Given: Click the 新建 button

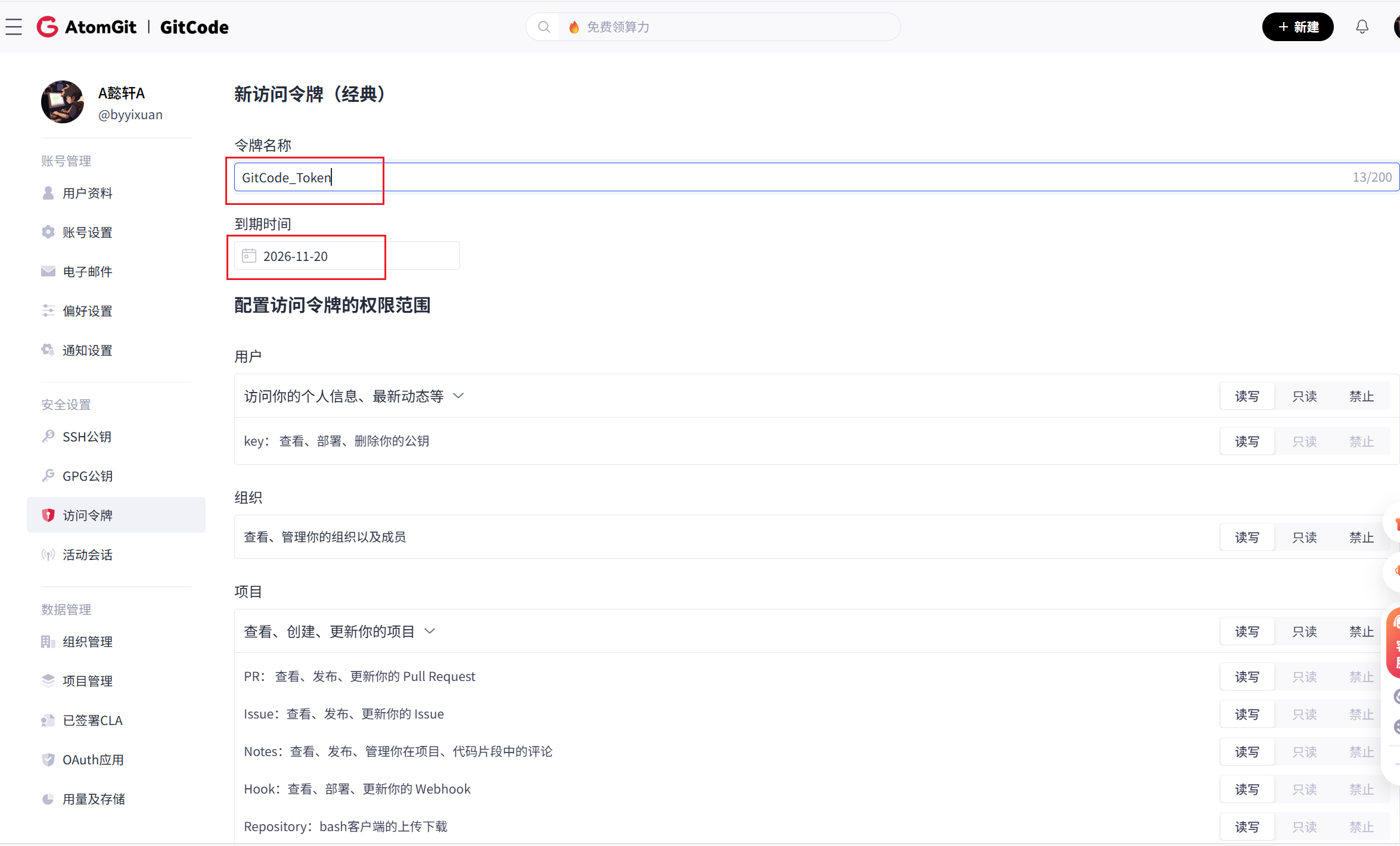Looking at the screenshot, I should (1297, 27).
